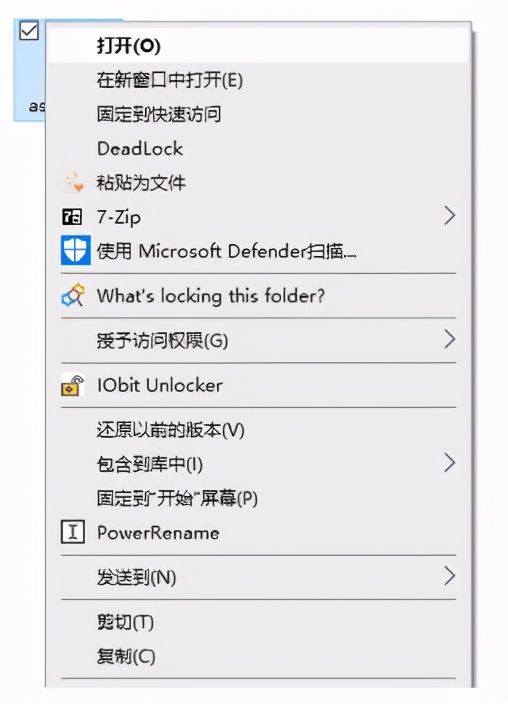Select 固定到快速访问 entry
Viewport: 508px width, 704px height.
click(258, 114)
